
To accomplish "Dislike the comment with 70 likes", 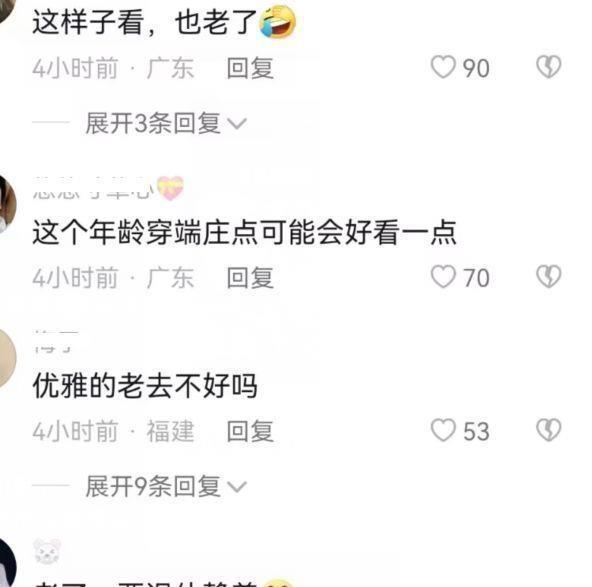I will point(549,276).
